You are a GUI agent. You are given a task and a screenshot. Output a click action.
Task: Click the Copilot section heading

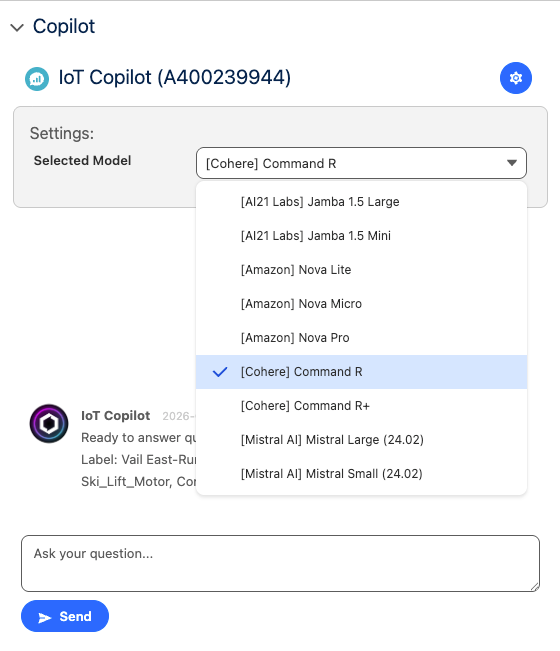(64, 27)
